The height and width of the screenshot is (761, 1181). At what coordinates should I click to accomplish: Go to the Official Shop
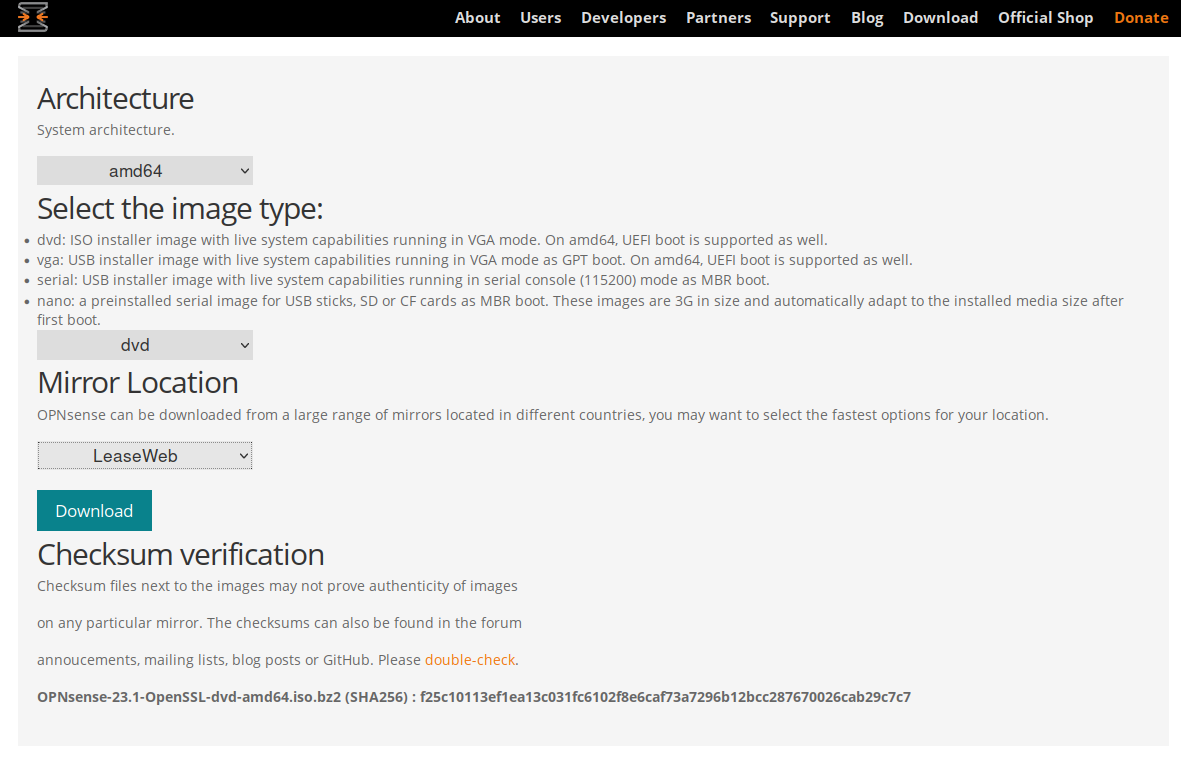pos(1045,18)
